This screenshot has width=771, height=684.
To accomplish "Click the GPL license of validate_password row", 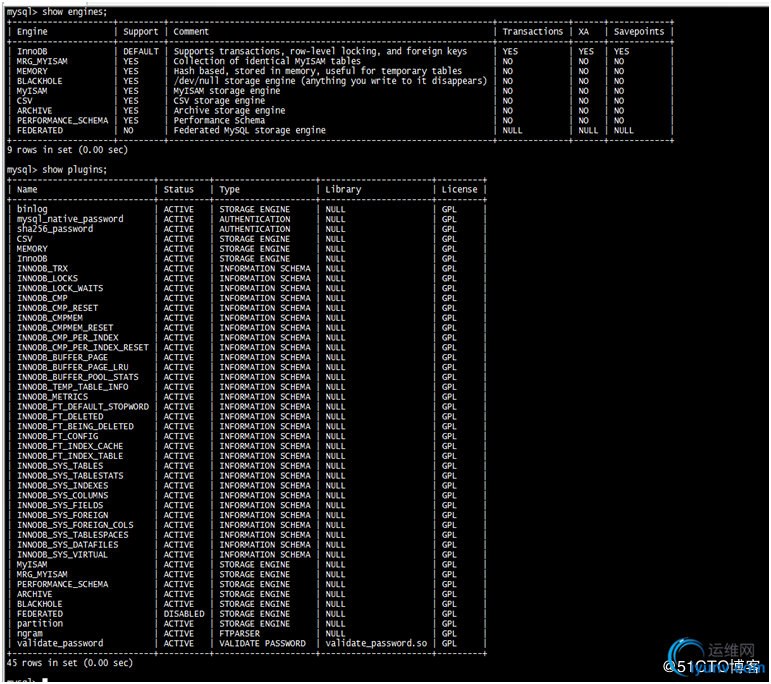I will (449, 643).
